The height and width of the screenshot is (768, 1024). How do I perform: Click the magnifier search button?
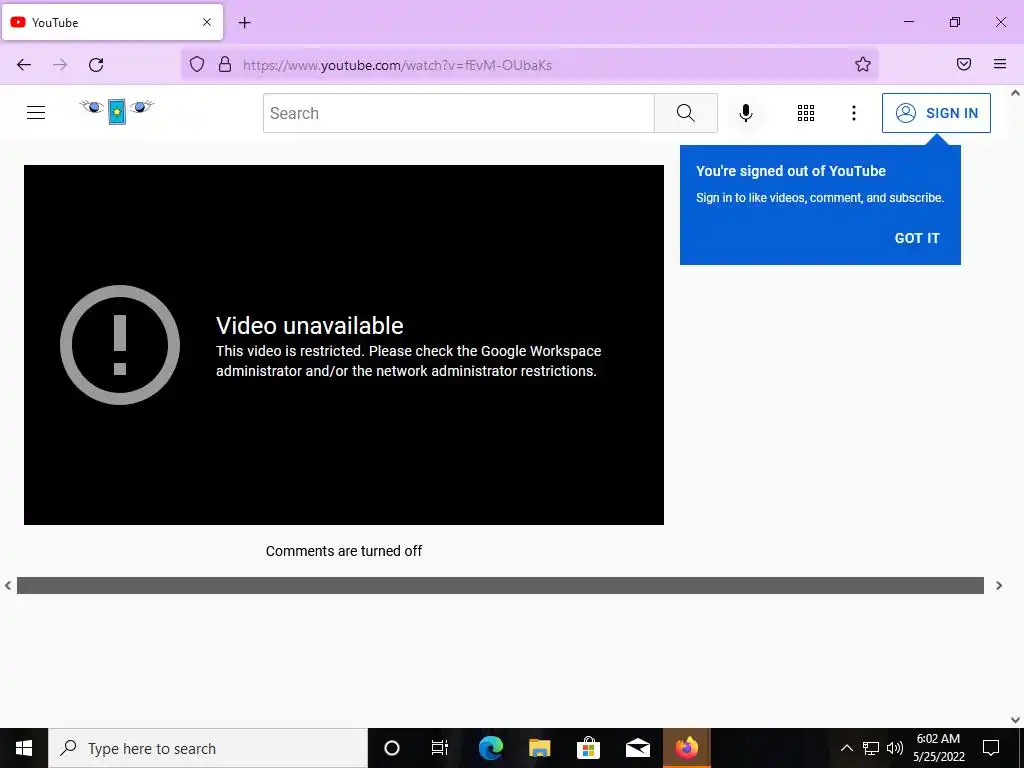click(686, 113)
